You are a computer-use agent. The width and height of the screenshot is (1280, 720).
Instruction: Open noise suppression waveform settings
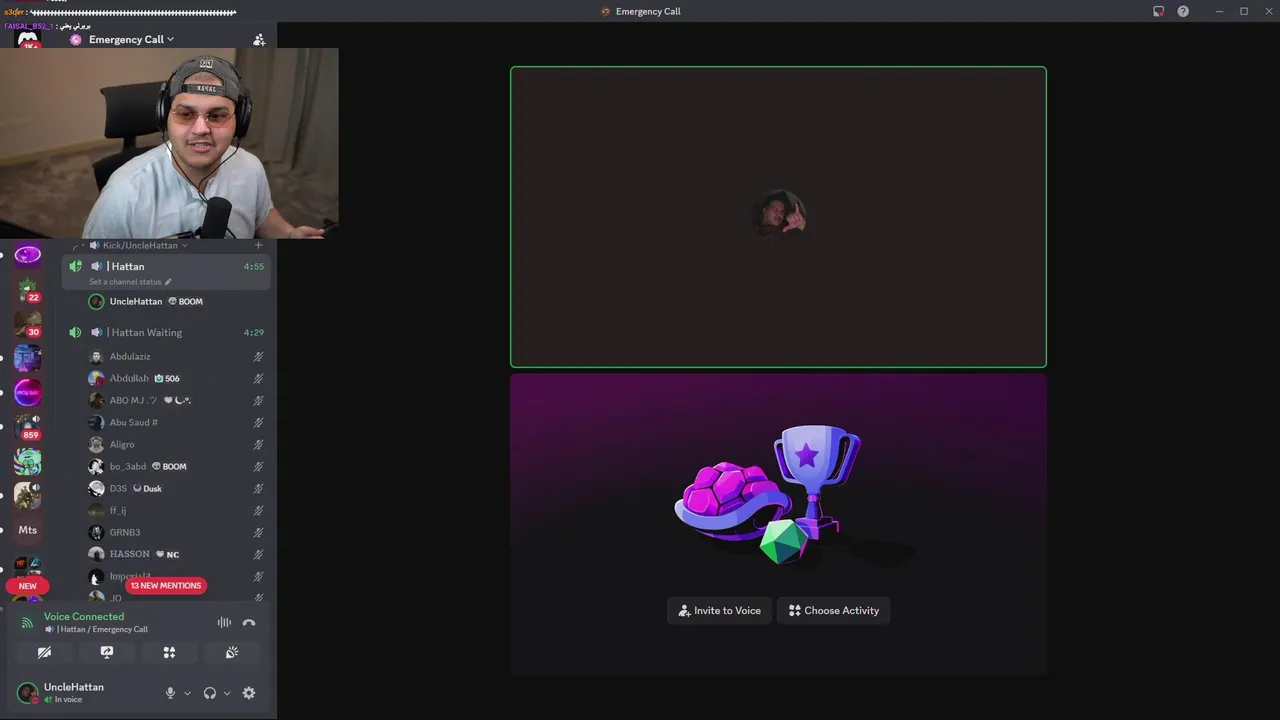click(224, 622)
